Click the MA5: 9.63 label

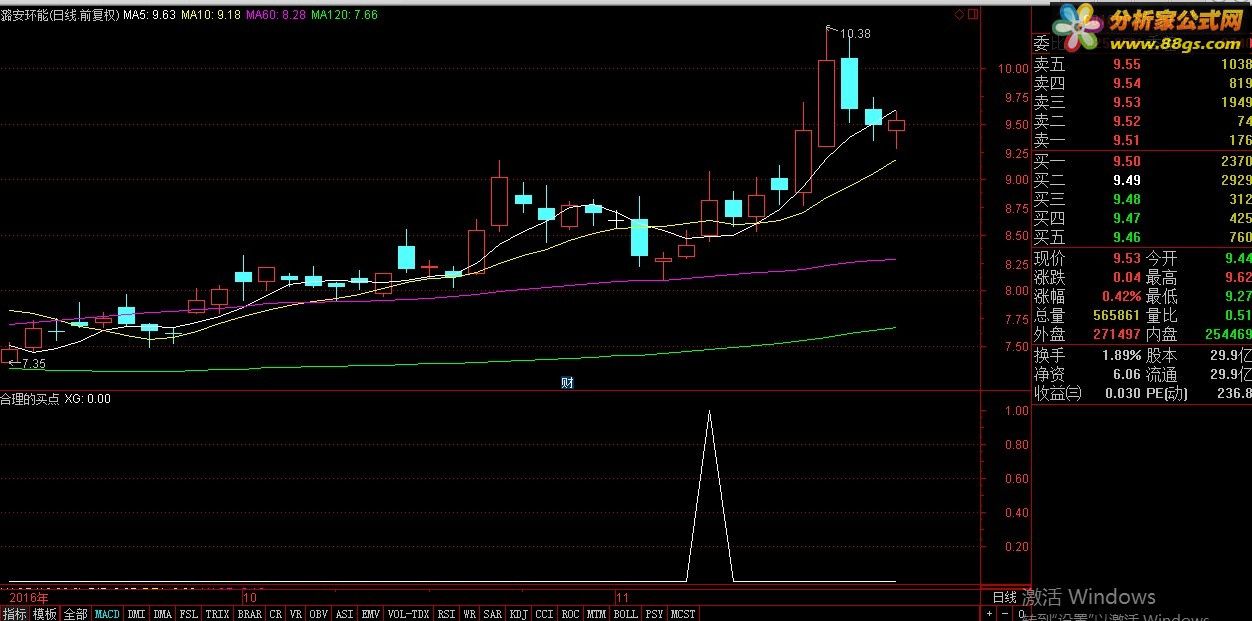click(x=150, y=15)
